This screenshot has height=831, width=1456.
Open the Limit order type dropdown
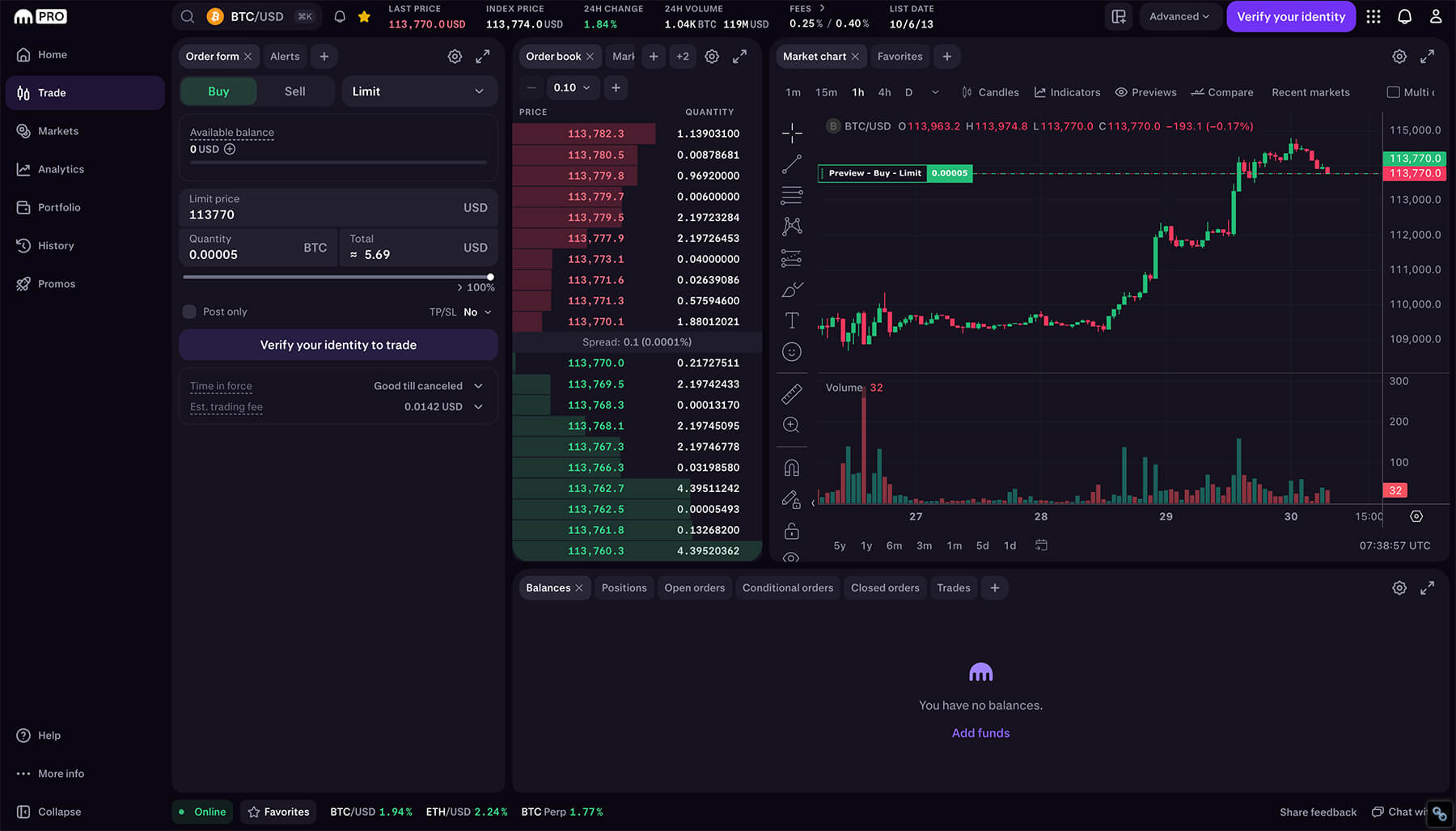click(x=417, y=91)
